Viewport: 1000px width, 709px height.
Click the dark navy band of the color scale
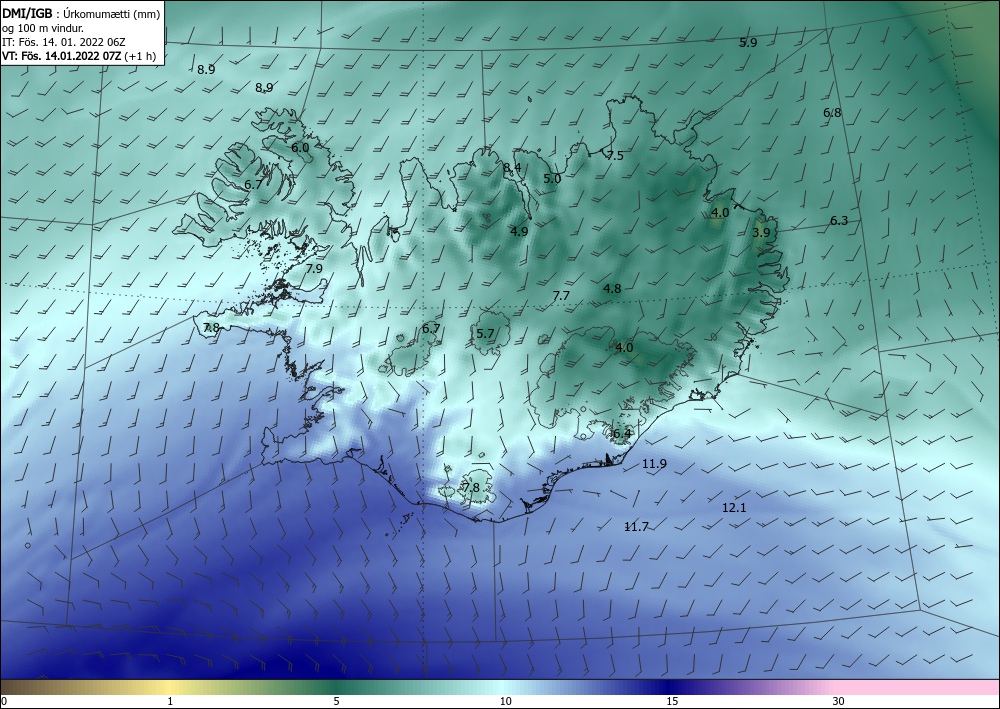click(670, 687)
